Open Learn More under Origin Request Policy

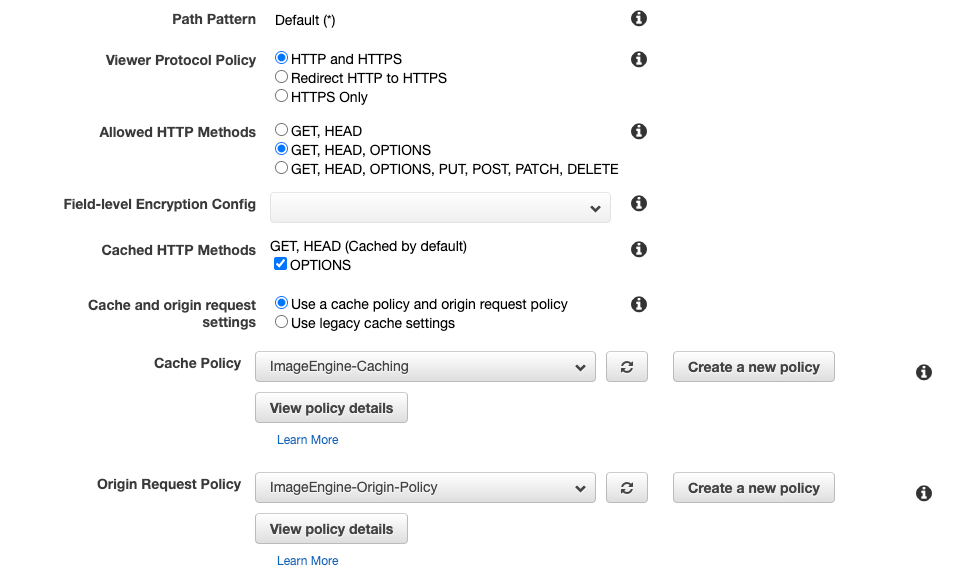click(x=307, y=561)
